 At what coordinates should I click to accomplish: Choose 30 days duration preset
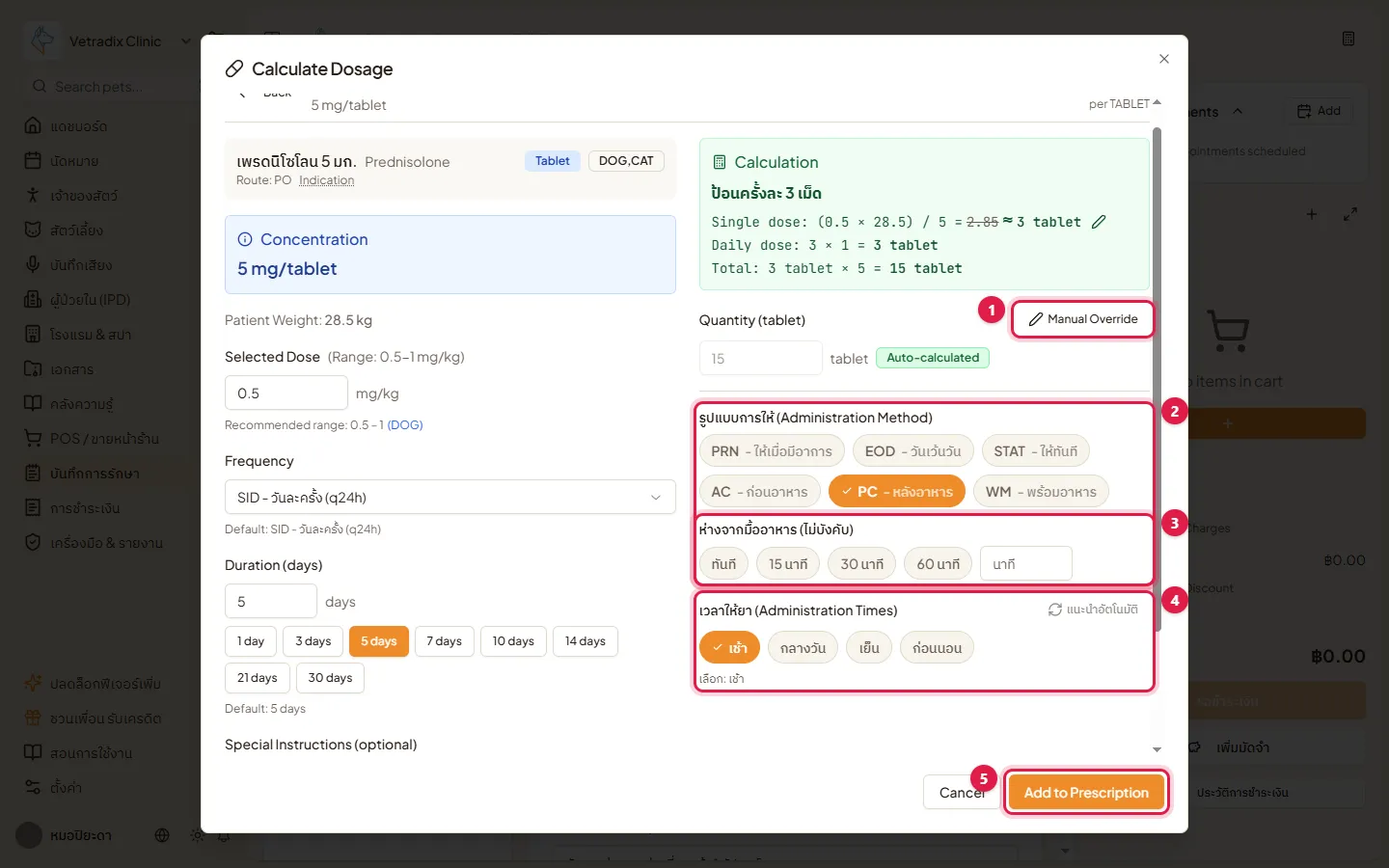(330, 678)
